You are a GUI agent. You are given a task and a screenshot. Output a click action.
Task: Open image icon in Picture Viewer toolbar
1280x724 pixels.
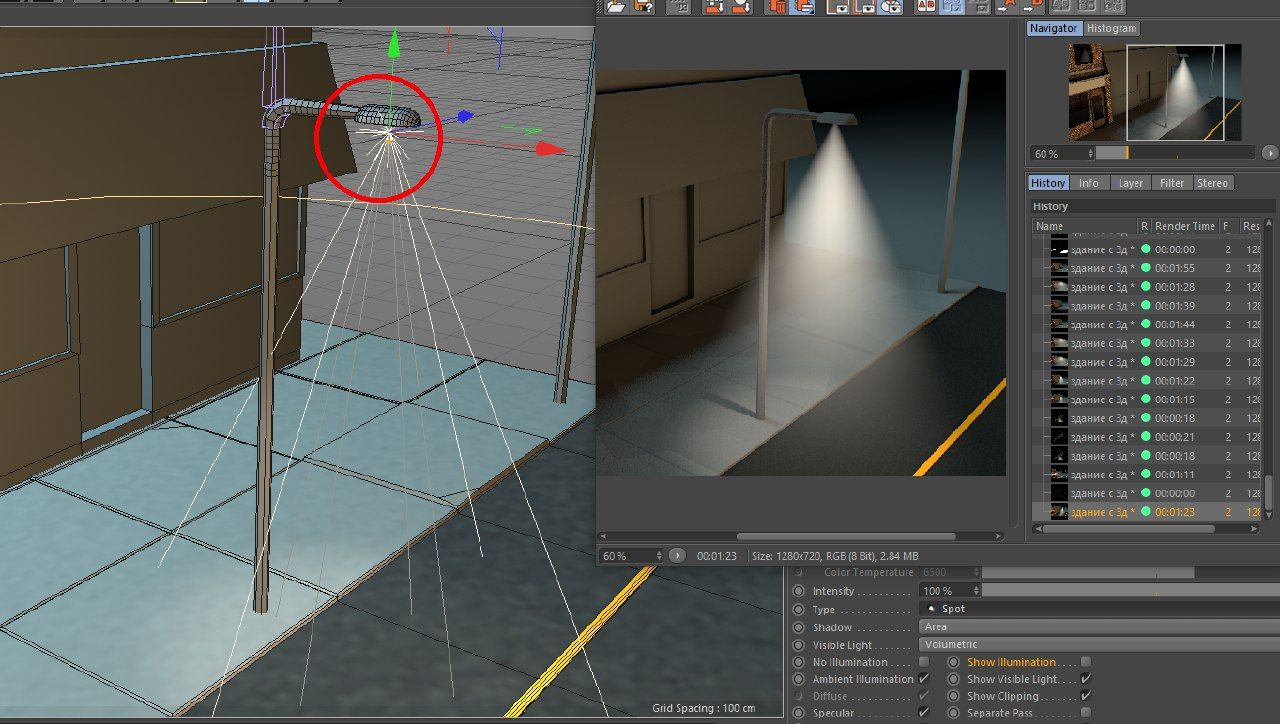[x=615, y=6]
